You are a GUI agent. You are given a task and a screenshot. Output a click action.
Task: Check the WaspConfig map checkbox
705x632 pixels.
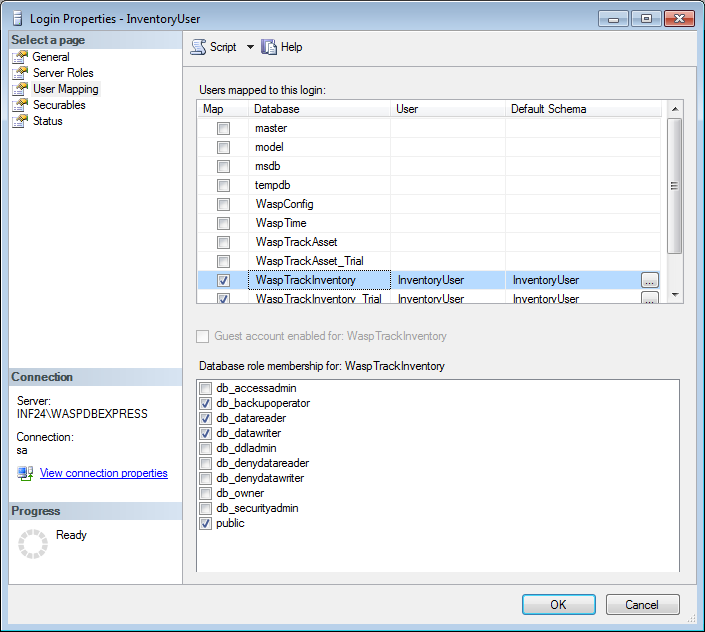223,205
